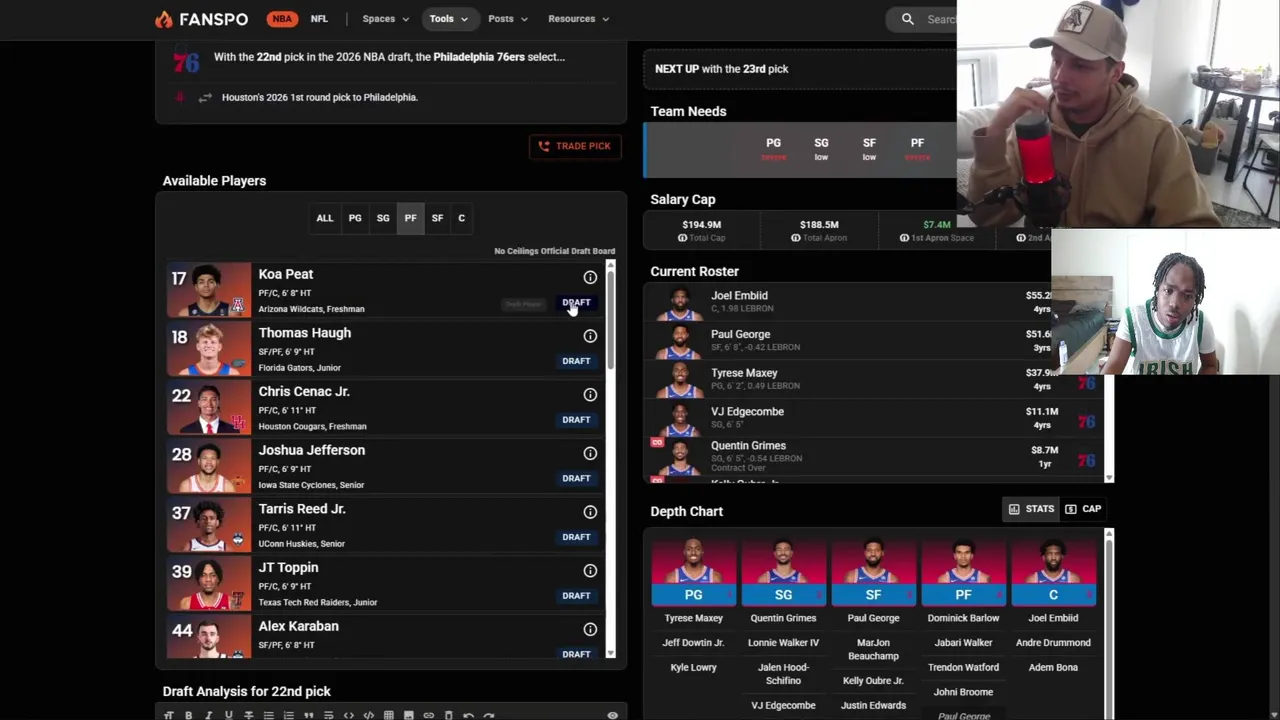This screenshot has height=720, width=1280.
Task: Click the Search input field
Action: pyautogui.click(x=940, y=19)
